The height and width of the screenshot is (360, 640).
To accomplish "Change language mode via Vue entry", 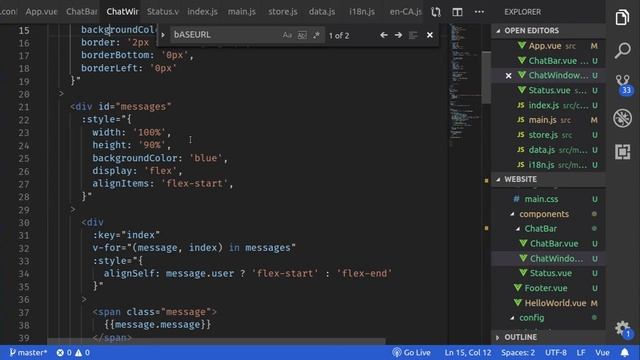I will pyautogui.click(x=602, y=353).
